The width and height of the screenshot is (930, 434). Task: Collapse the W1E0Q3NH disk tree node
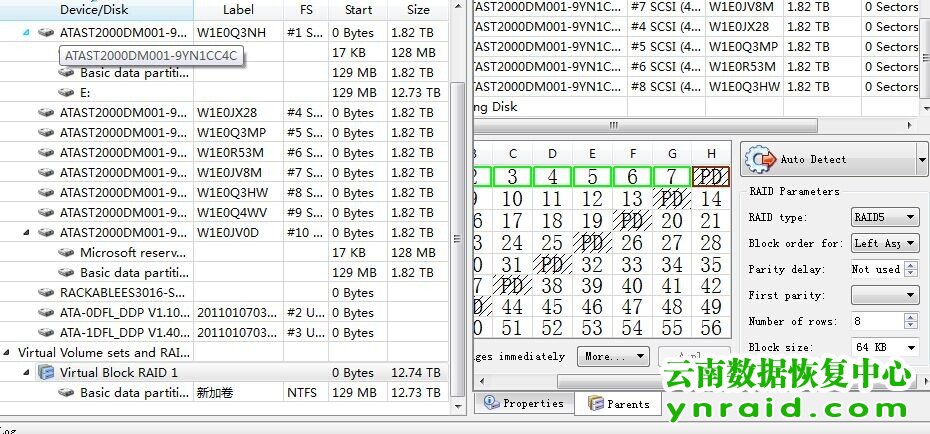(x=27, y=32)
